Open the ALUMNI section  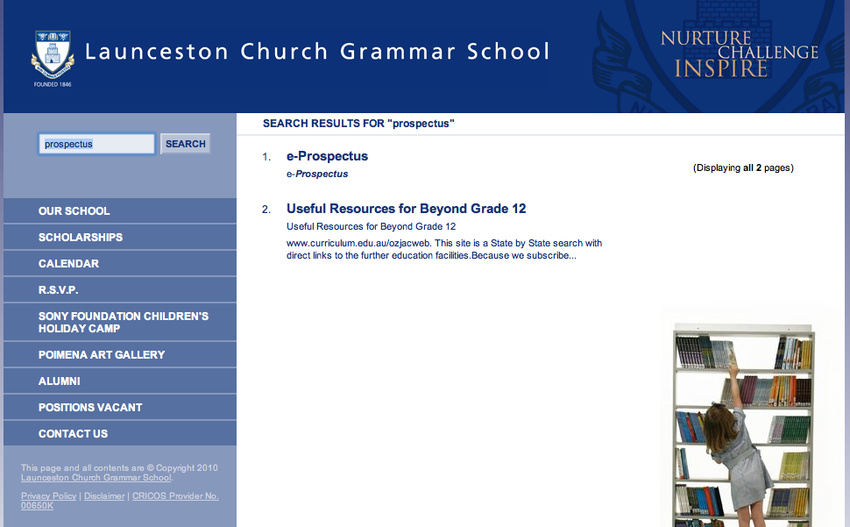tap(120, 381)
